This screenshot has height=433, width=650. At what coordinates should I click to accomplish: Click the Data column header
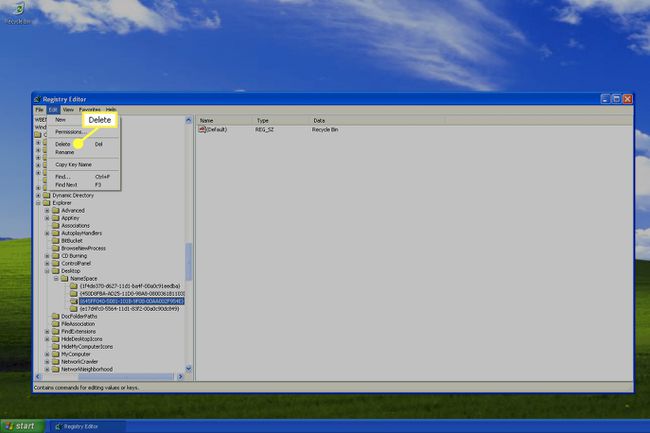pos(377,121)
